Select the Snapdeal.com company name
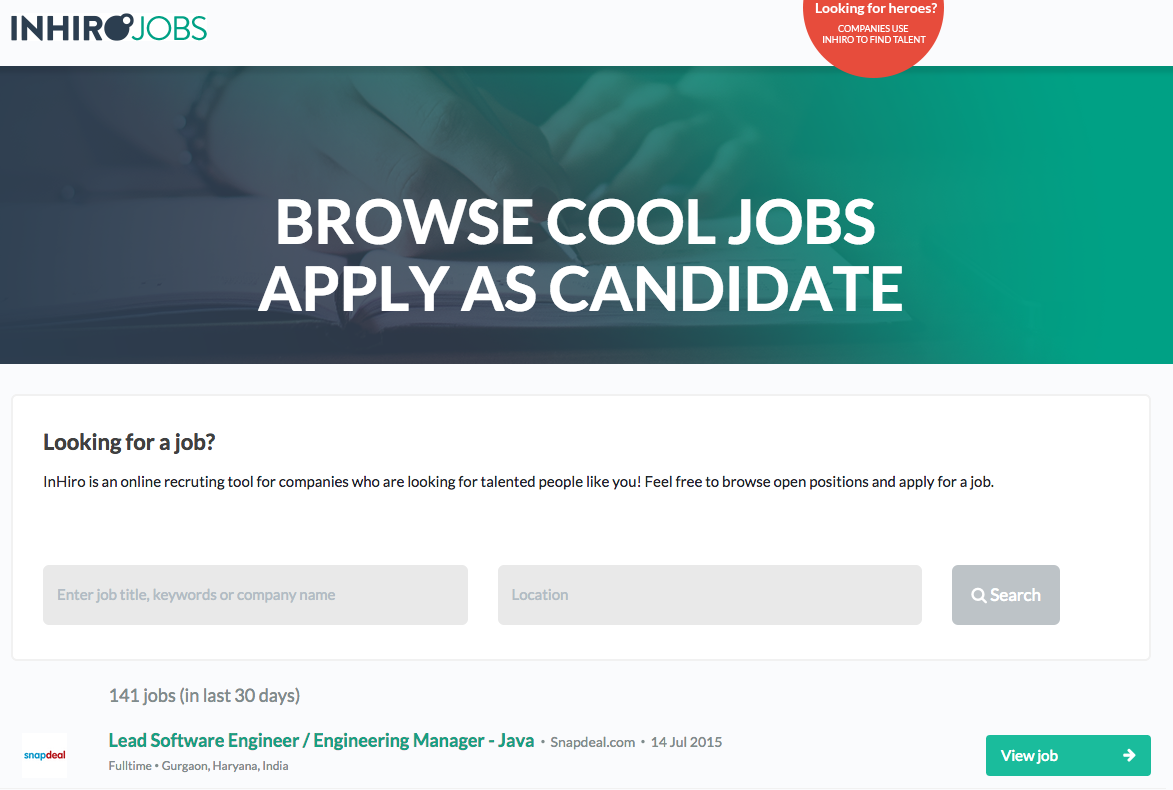The height and width of the screenshot is (790, 1173). (x=593, y=742)
